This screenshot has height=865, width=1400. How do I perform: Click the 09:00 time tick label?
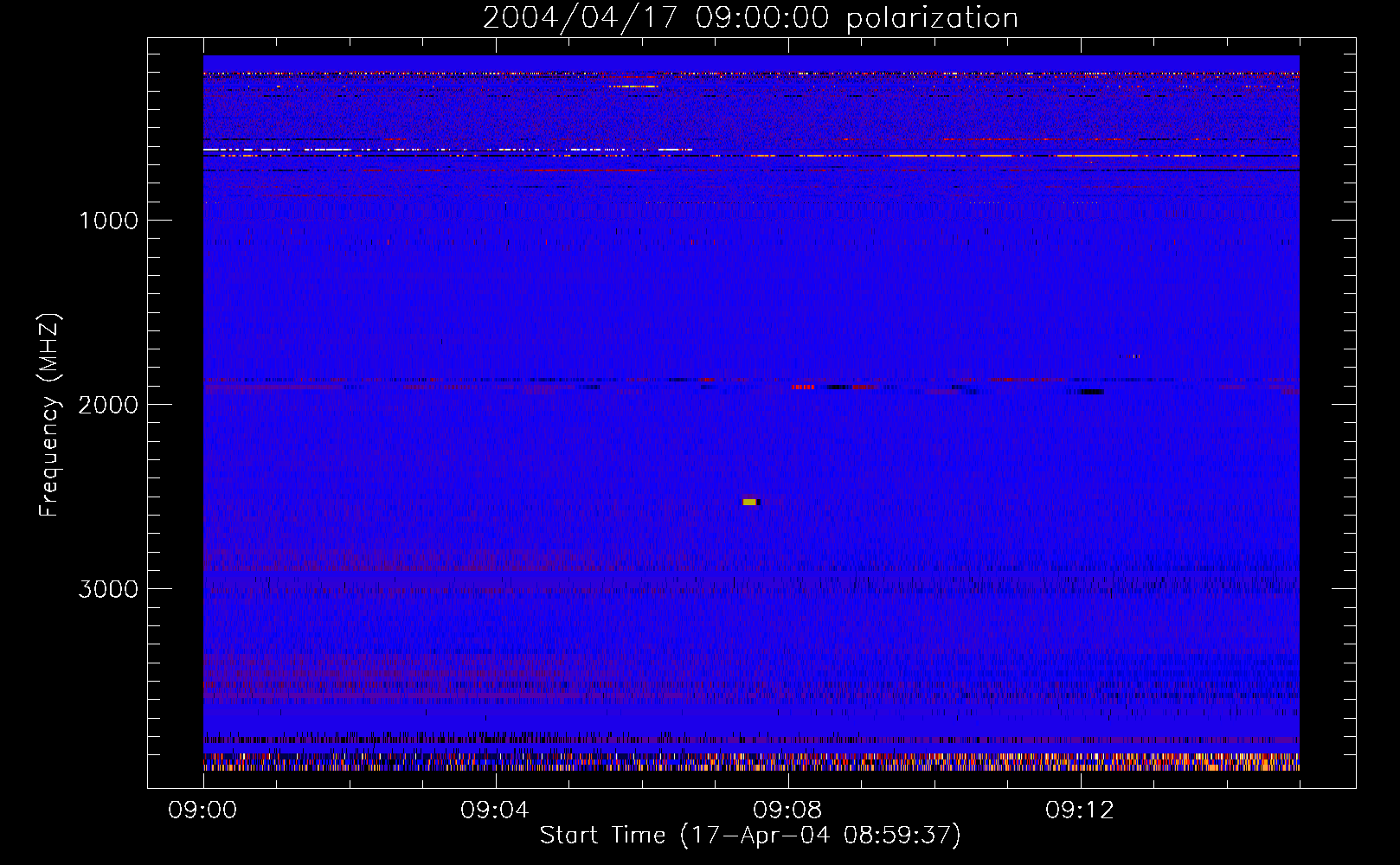(x=202, y=811)
